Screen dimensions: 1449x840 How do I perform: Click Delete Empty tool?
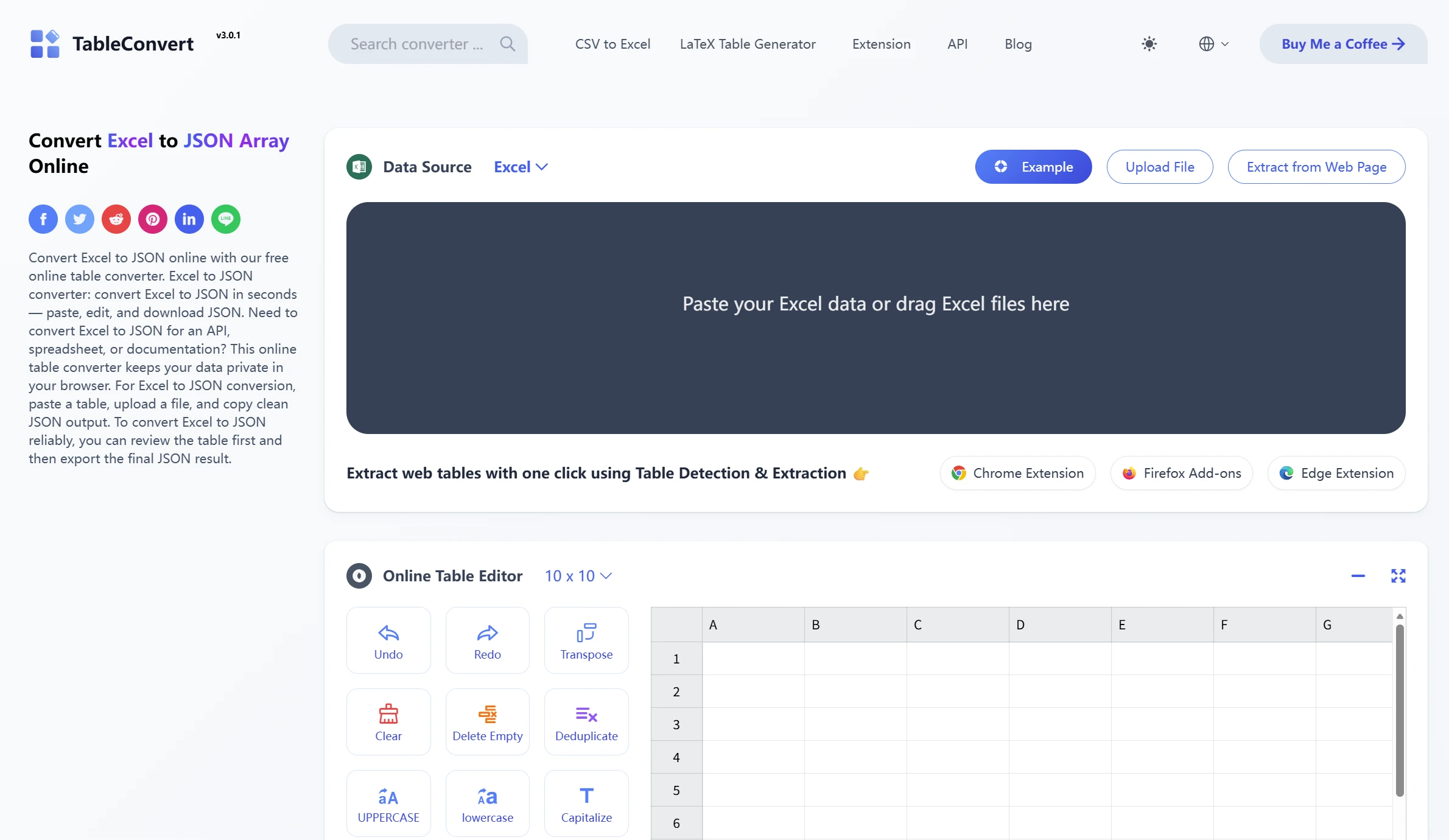pos(488,722)
